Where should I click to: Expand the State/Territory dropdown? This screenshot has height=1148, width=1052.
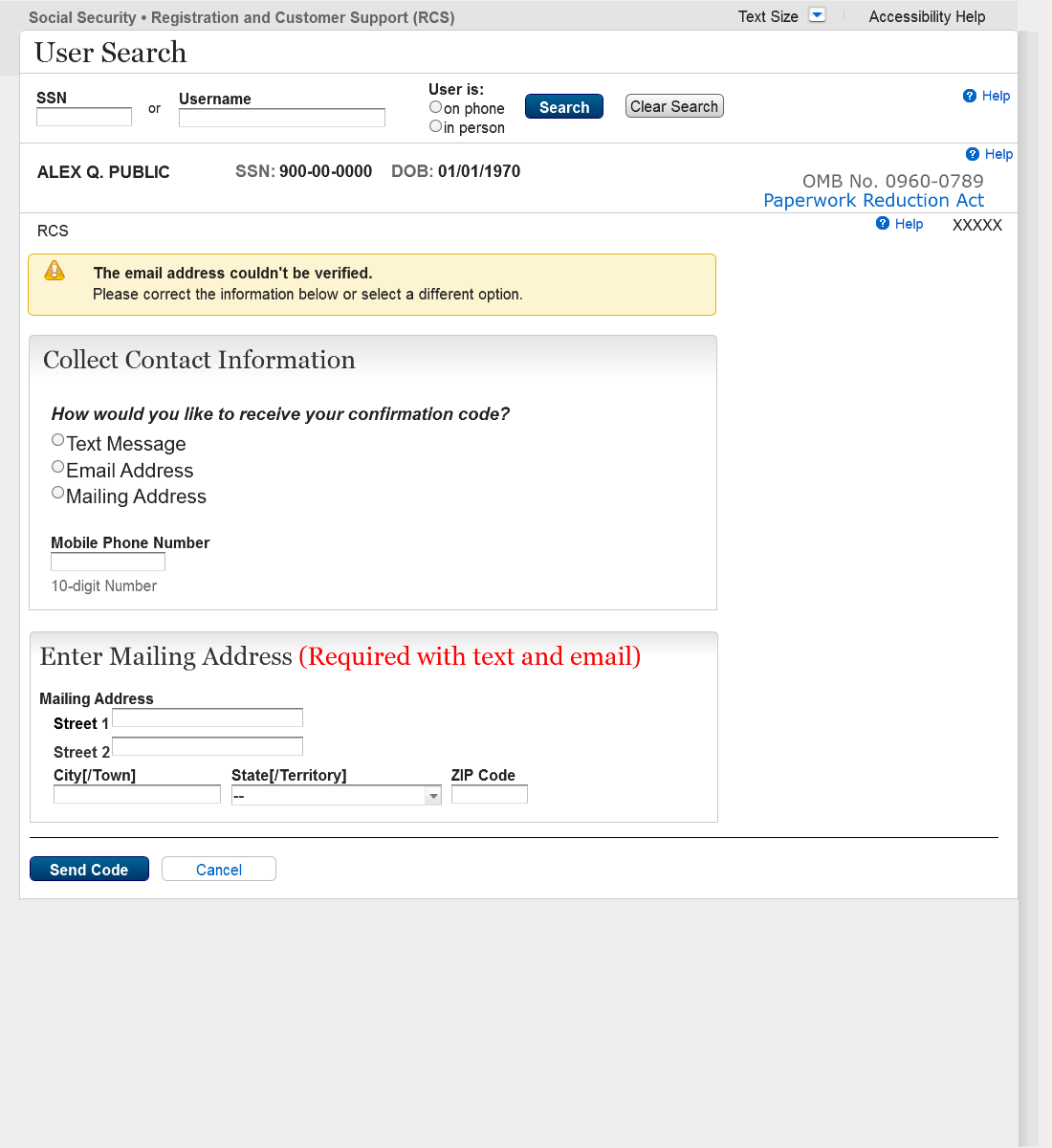pyautogui.click(x=337, y=796)
